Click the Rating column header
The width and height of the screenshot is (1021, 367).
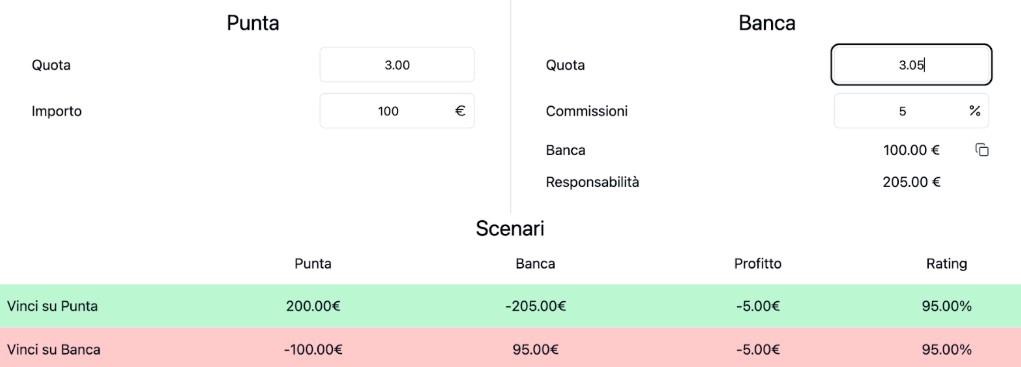[947, 264]
